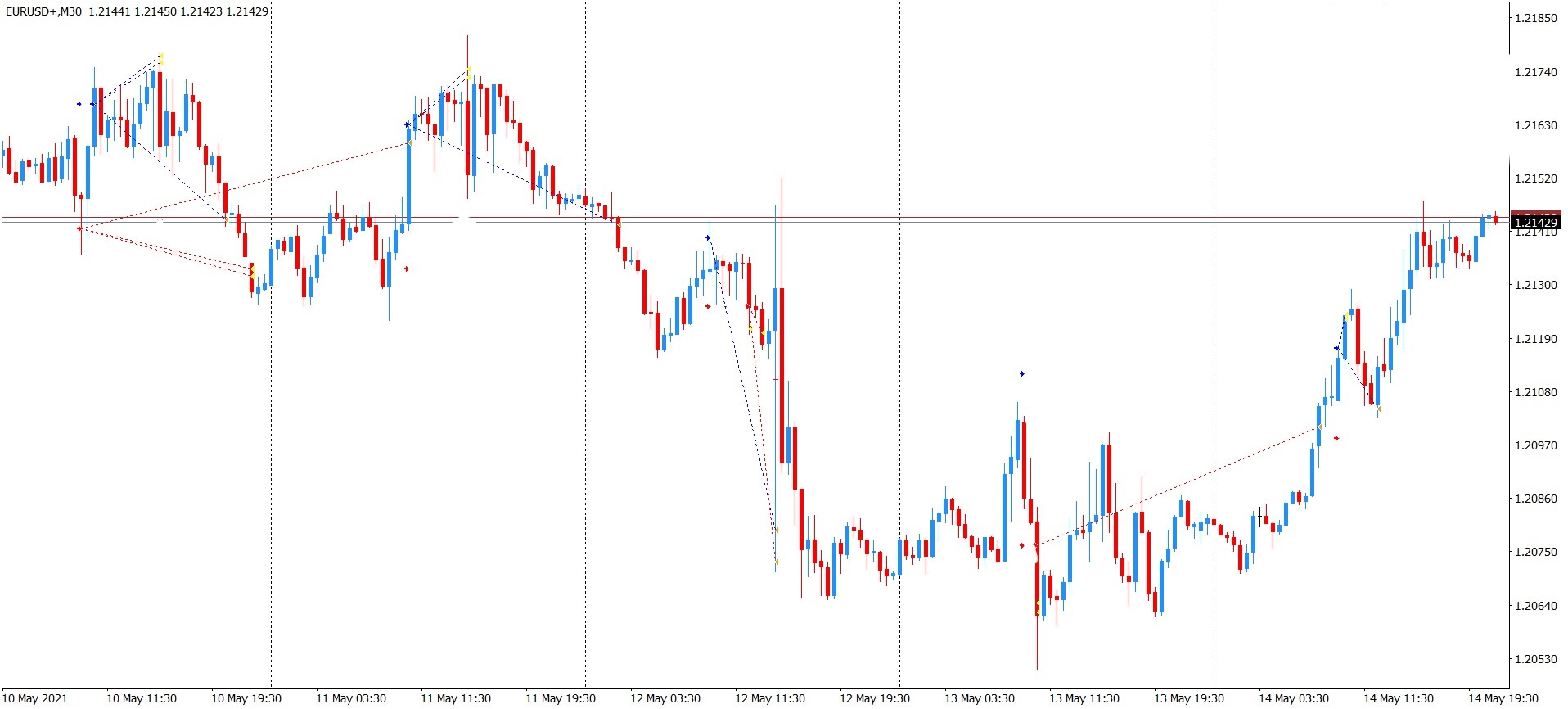Select the isolated red arrow near 11 May 11:30

pyautogui.click(x=407, y=269)
